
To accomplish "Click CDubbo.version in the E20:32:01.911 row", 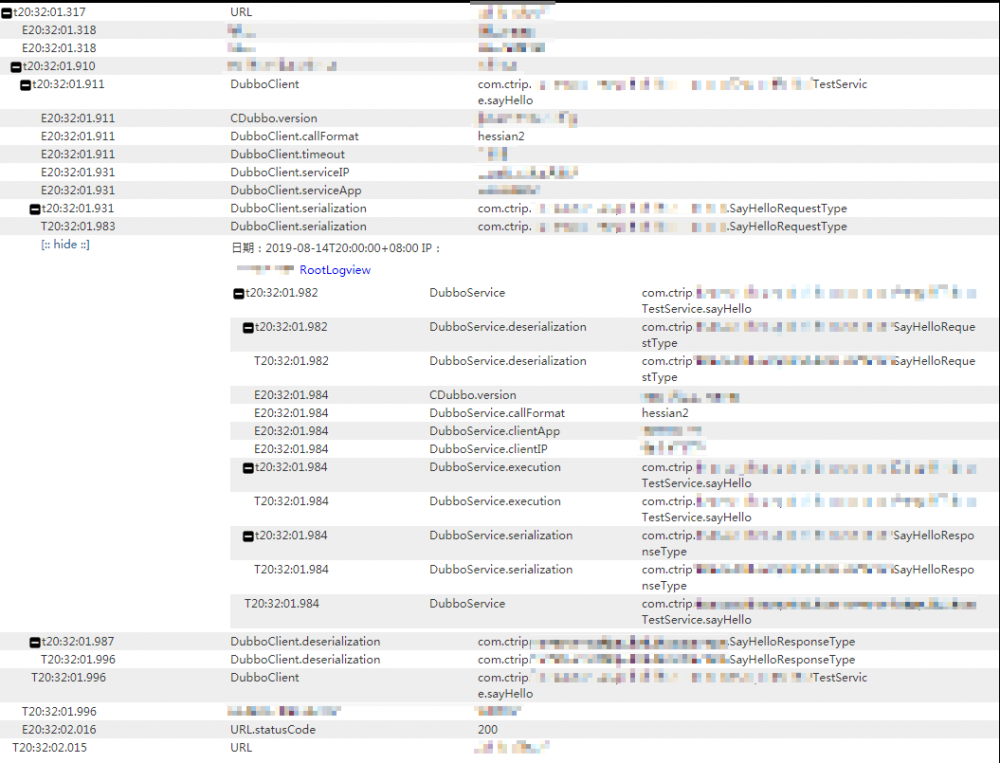I will [x=274, y=118].
